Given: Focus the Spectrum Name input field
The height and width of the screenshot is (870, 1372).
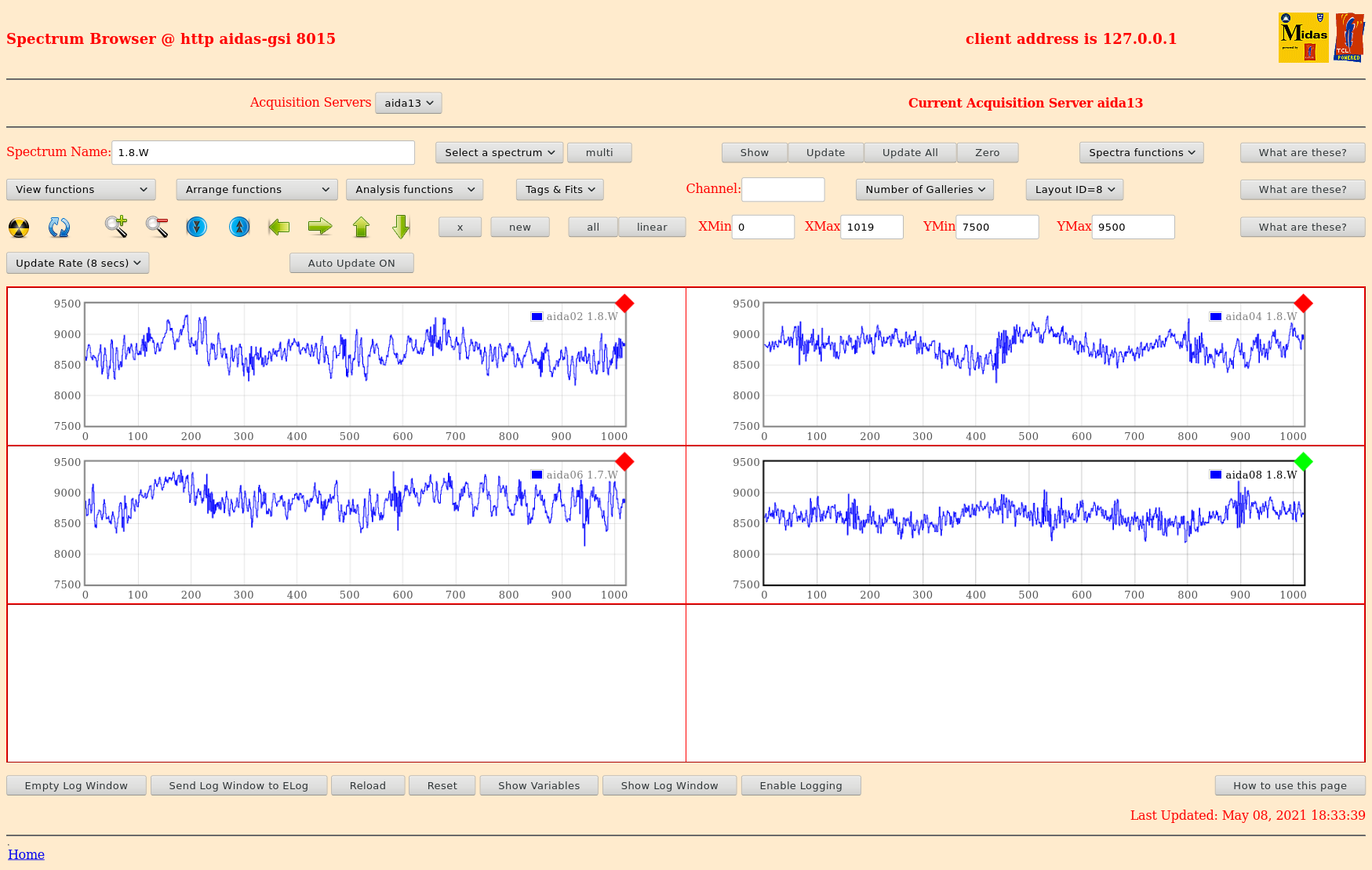Looking at the screenshot, I should click(263, 153).
